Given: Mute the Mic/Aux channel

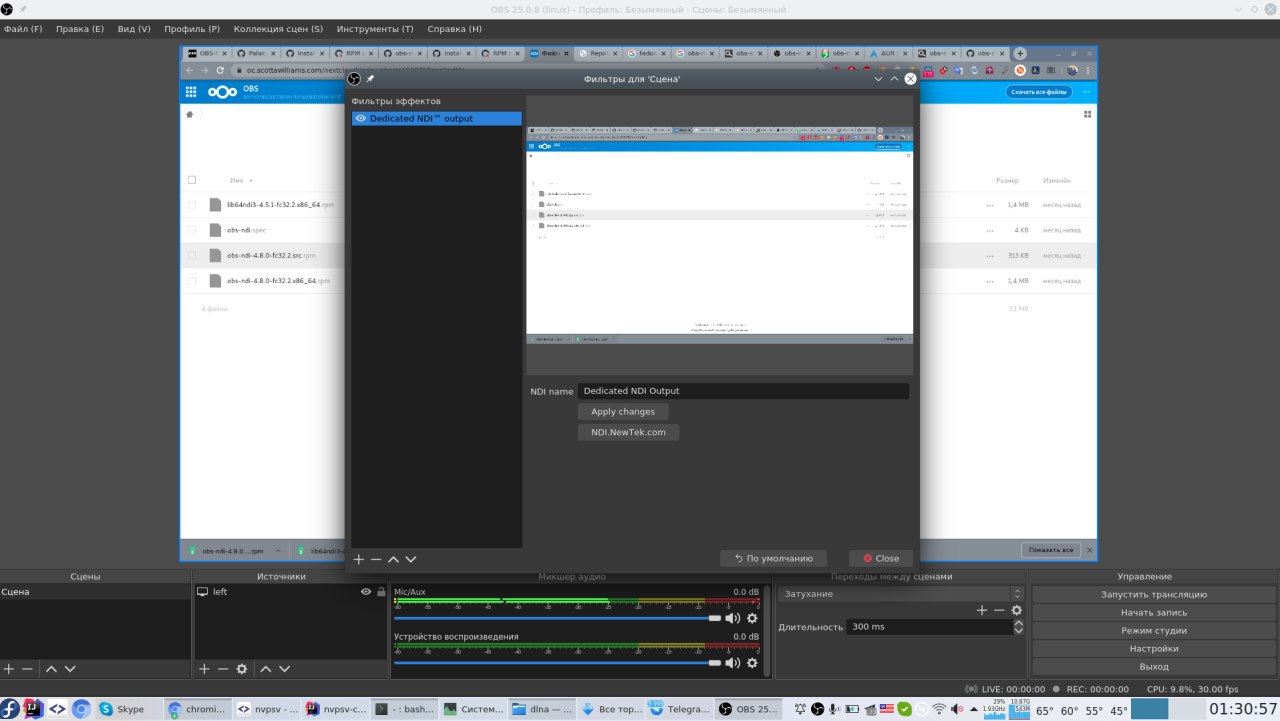Looking at the screenshot, I should [x=733, y=618].
